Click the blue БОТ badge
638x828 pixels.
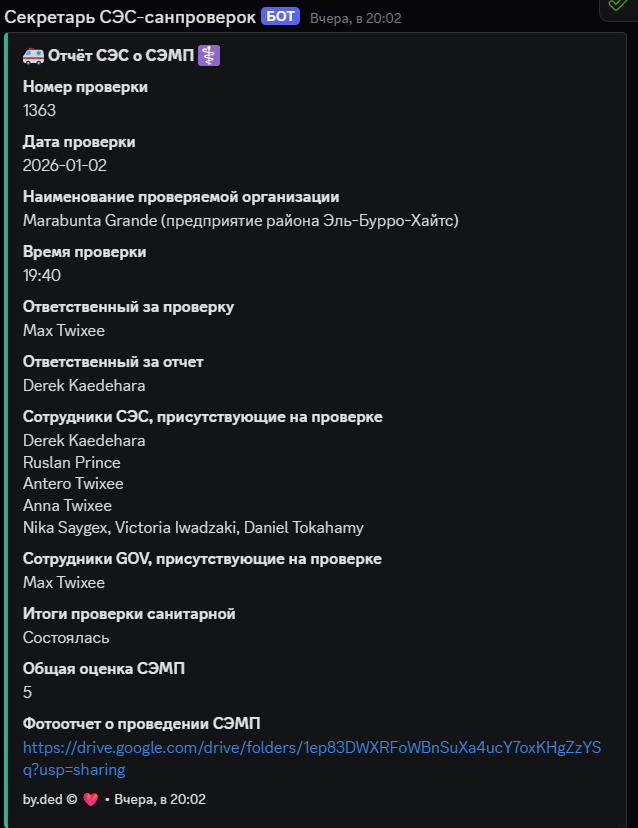coord(280,17)
